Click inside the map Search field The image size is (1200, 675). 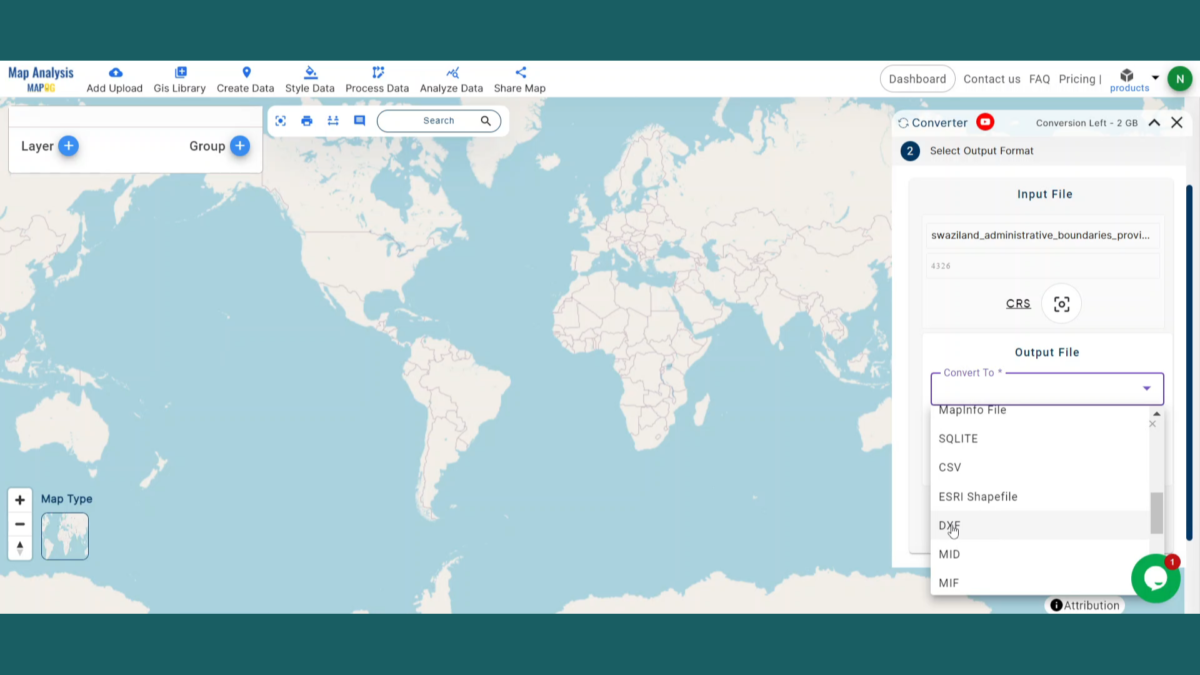(438, 121)
